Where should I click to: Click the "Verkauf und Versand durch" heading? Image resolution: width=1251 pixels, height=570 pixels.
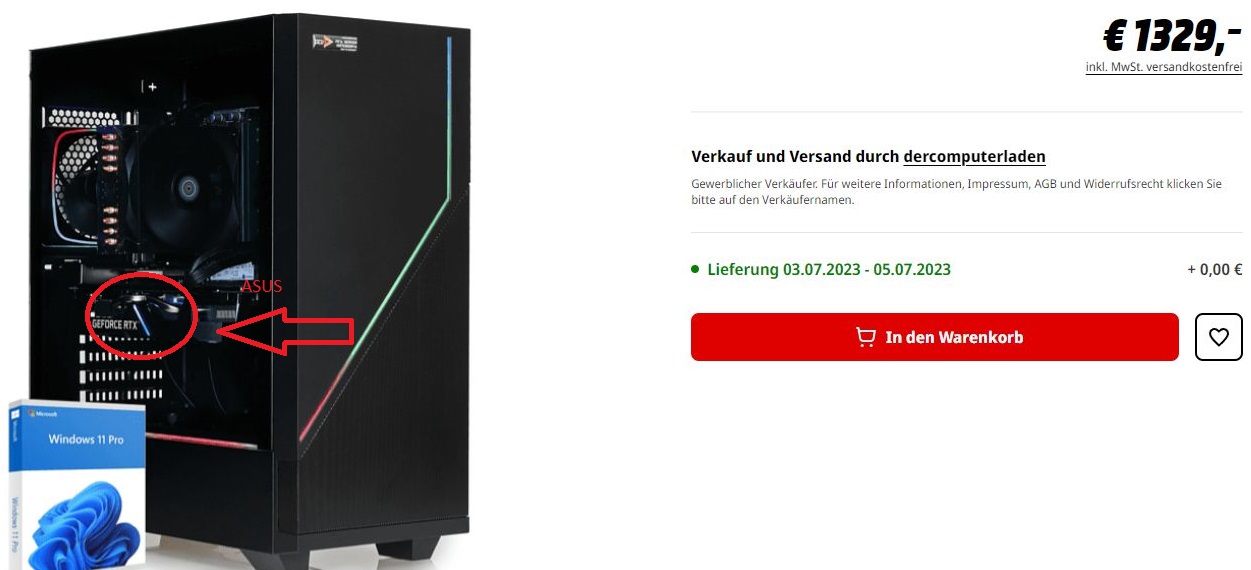pyautogui.click(x=795, y=157)
